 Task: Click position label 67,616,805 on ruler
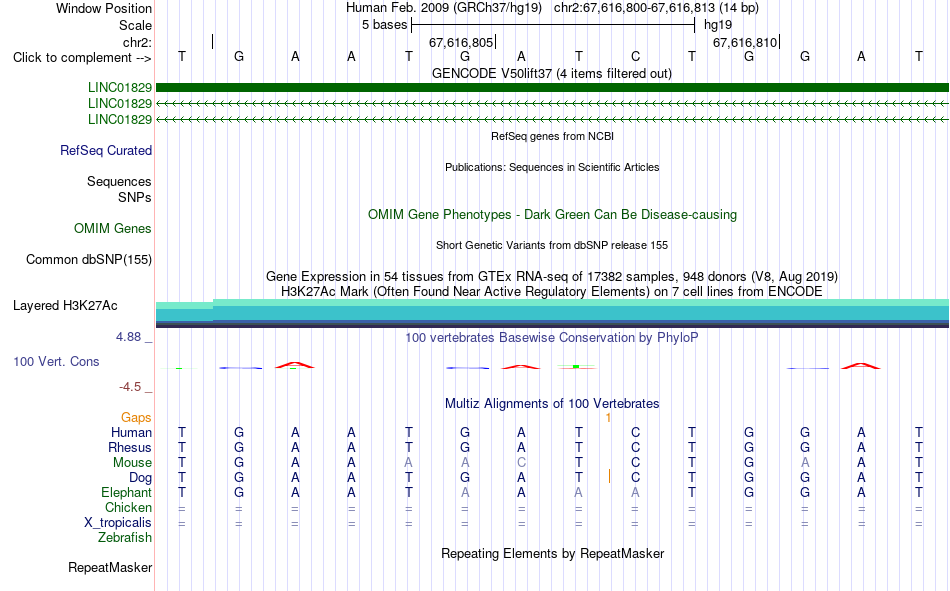click(x=461, y=42)
